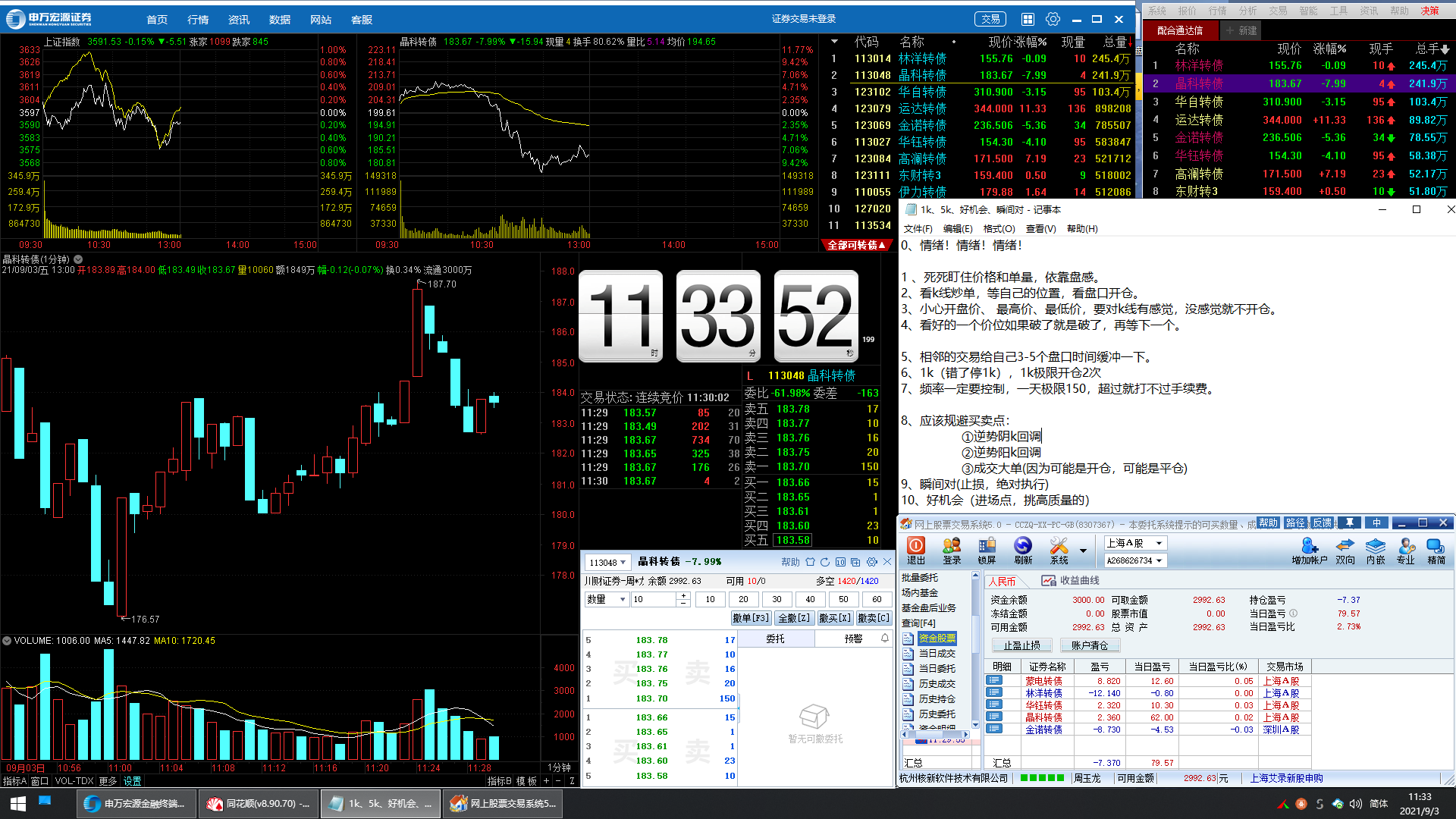This screenshot has width=1456, height=819.
Task: Toggle the pin window button in trading system
Action: pyautogui.click(x=1350, y=522)
